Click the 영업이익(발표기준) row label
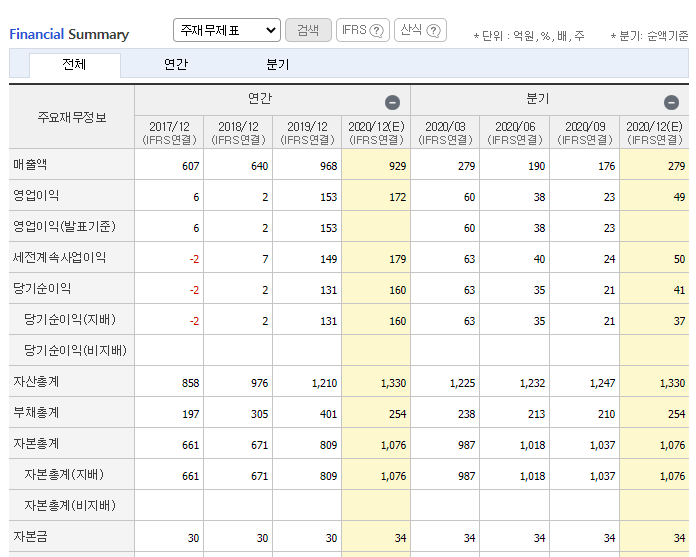Image resolution: width=696 pixels, height=557 pixels. (64, 227)
